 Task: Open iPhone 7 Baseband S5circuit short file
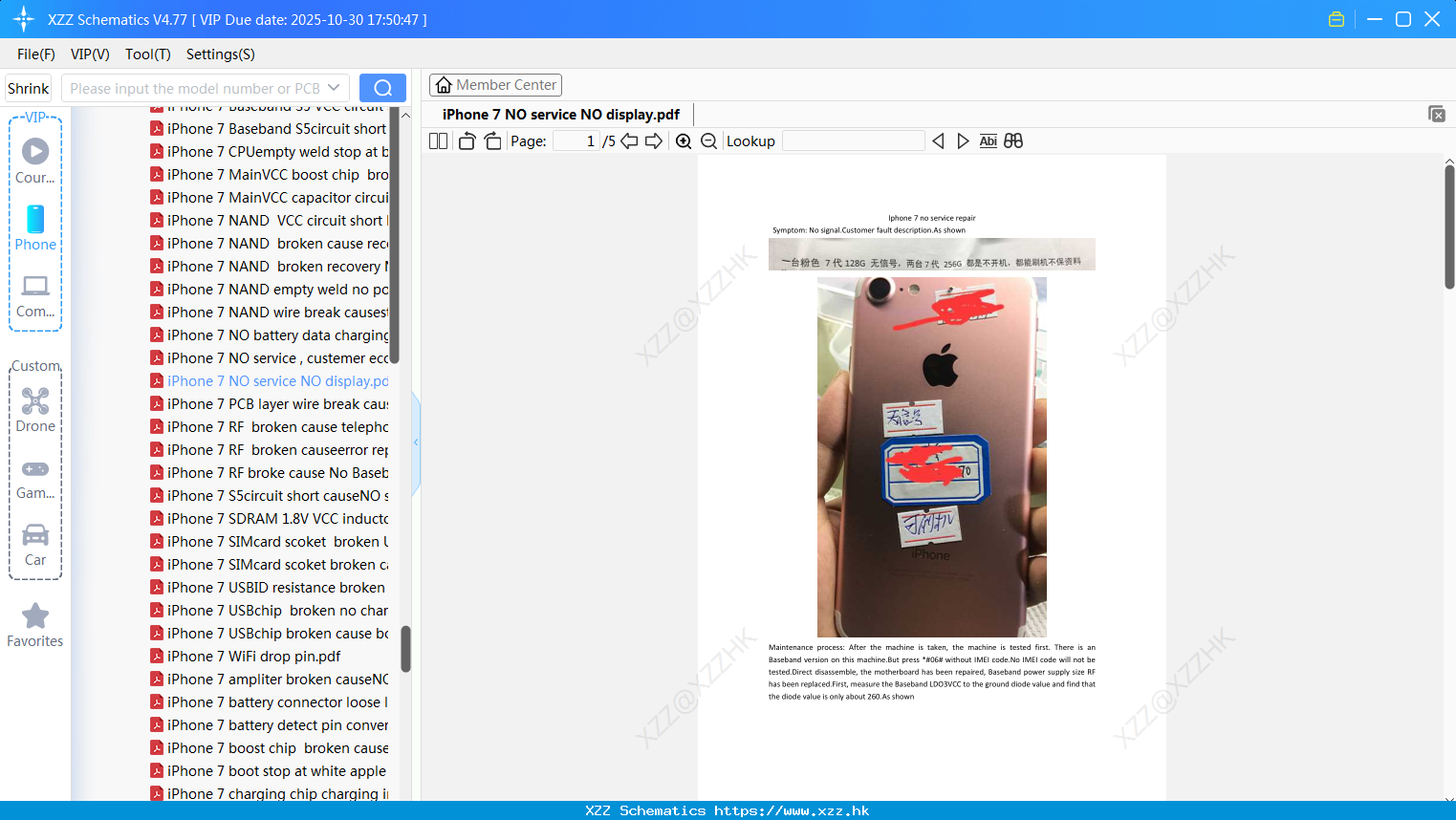[x=269, y=128]
